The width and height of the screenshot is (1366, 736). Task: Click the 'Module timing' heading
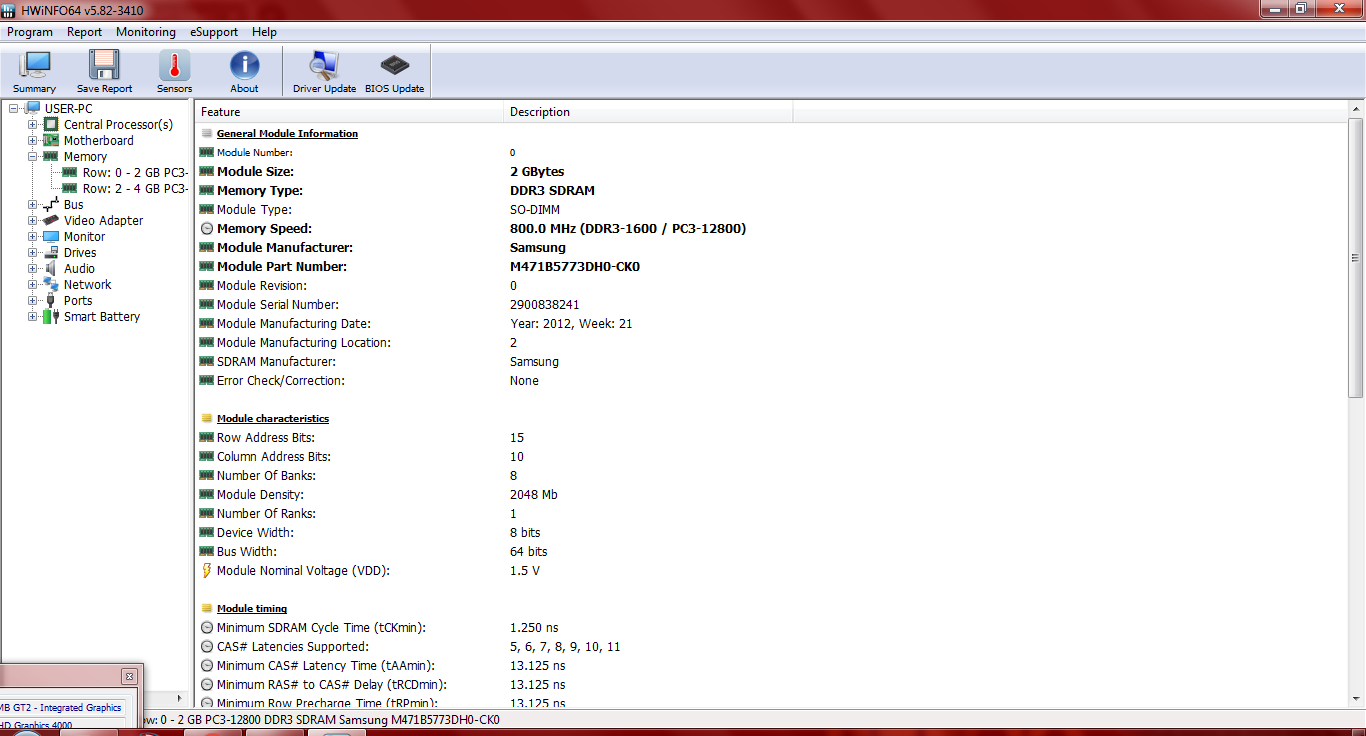[252, 608]
